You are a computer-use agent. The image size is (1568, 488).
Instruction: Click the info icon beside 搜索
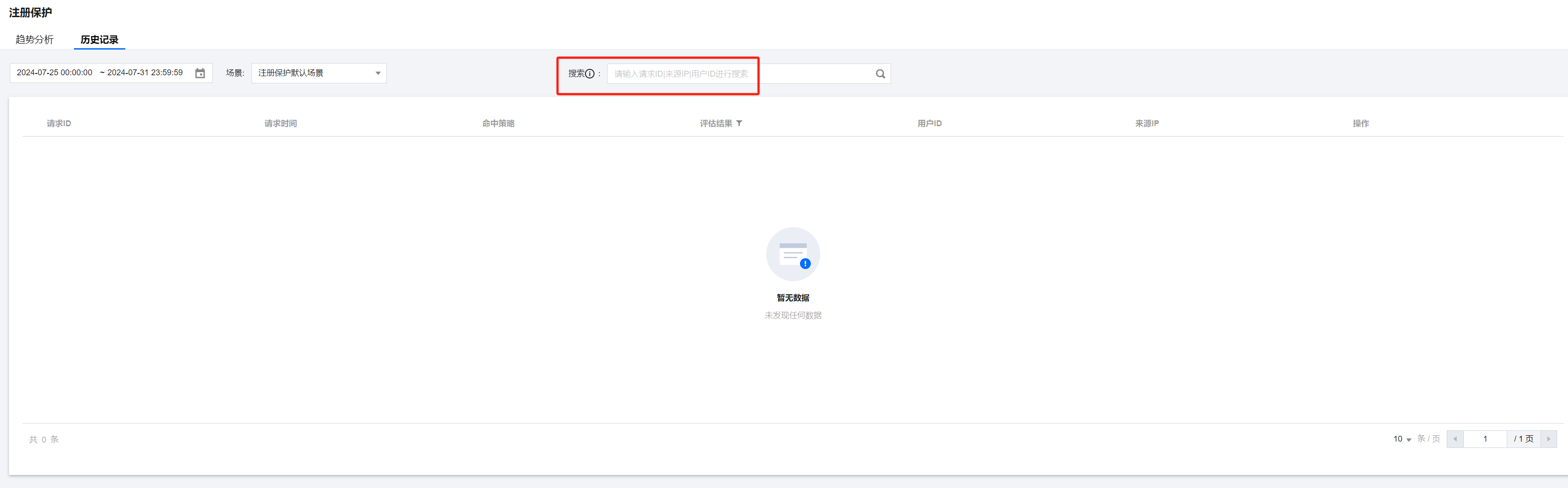click(x=589, y=73)
